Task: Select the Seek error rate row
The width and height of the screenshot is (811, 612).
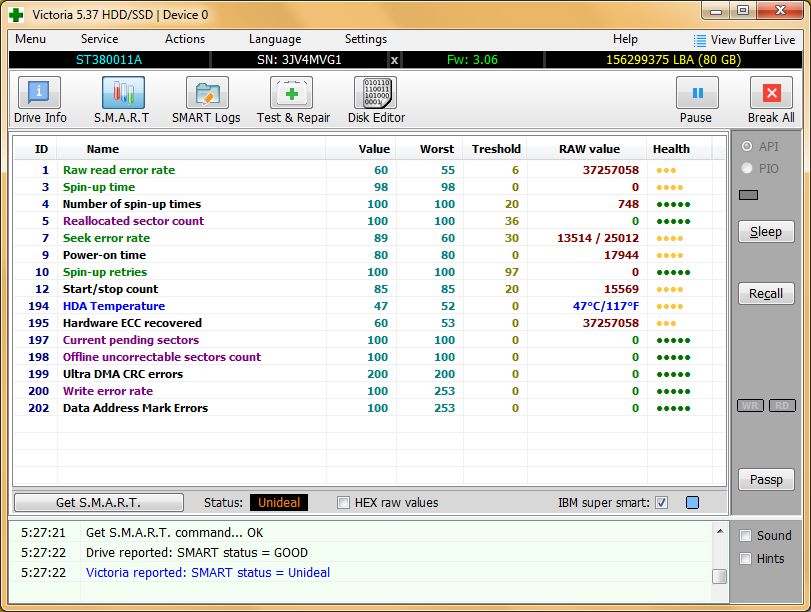Action: (369, 238)
